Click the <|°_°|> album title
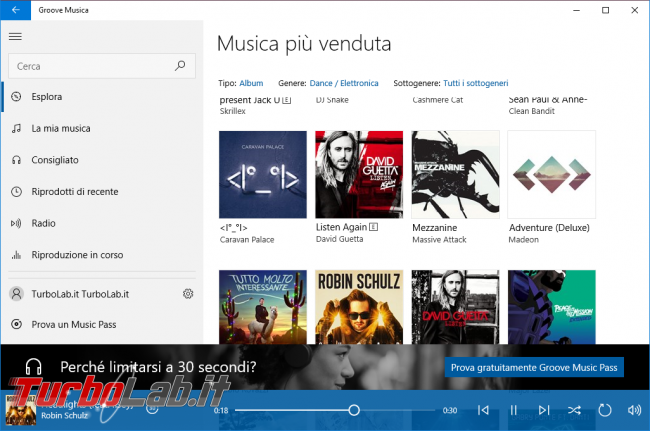This screenshot has width=650, height=431. coord(233,228)
